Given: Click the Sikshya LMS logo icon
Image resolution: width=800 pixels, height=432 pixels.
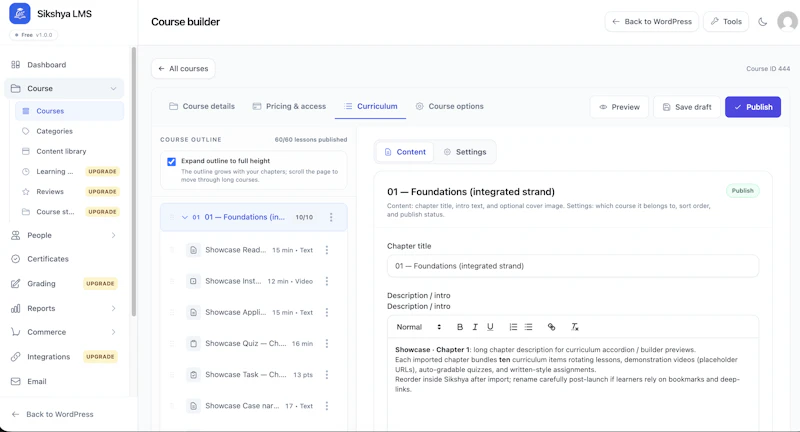Looking at the screenshot, I should pyautogui.click(x=19, y=14).
